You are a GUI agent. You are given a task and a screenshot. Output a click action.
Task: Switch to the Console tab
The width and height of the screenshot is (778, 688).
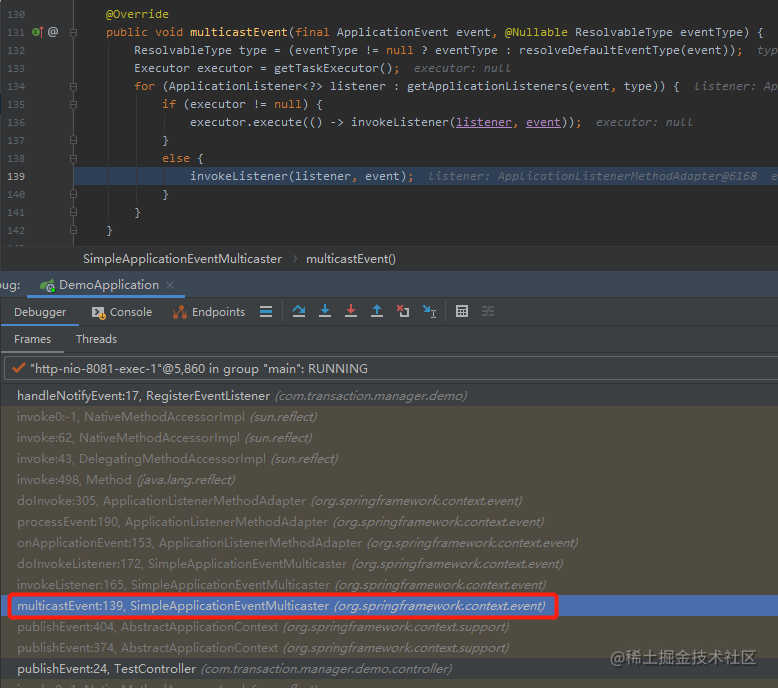click(x=122, y=312)
